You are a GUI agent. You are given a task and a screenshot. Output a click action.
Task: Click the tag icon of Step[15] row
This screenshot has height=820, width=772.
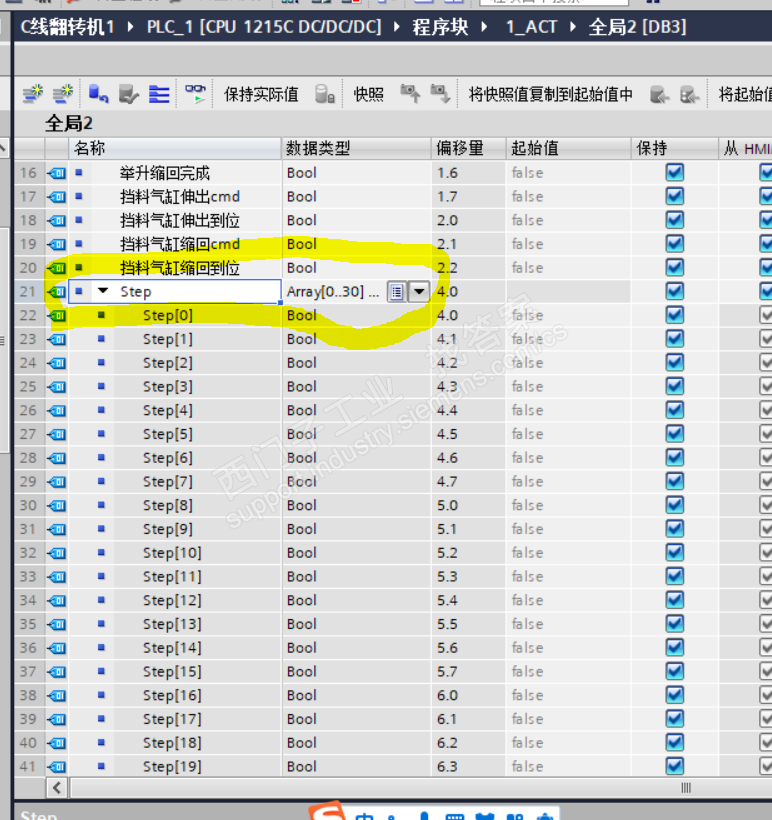click(56, 671)
